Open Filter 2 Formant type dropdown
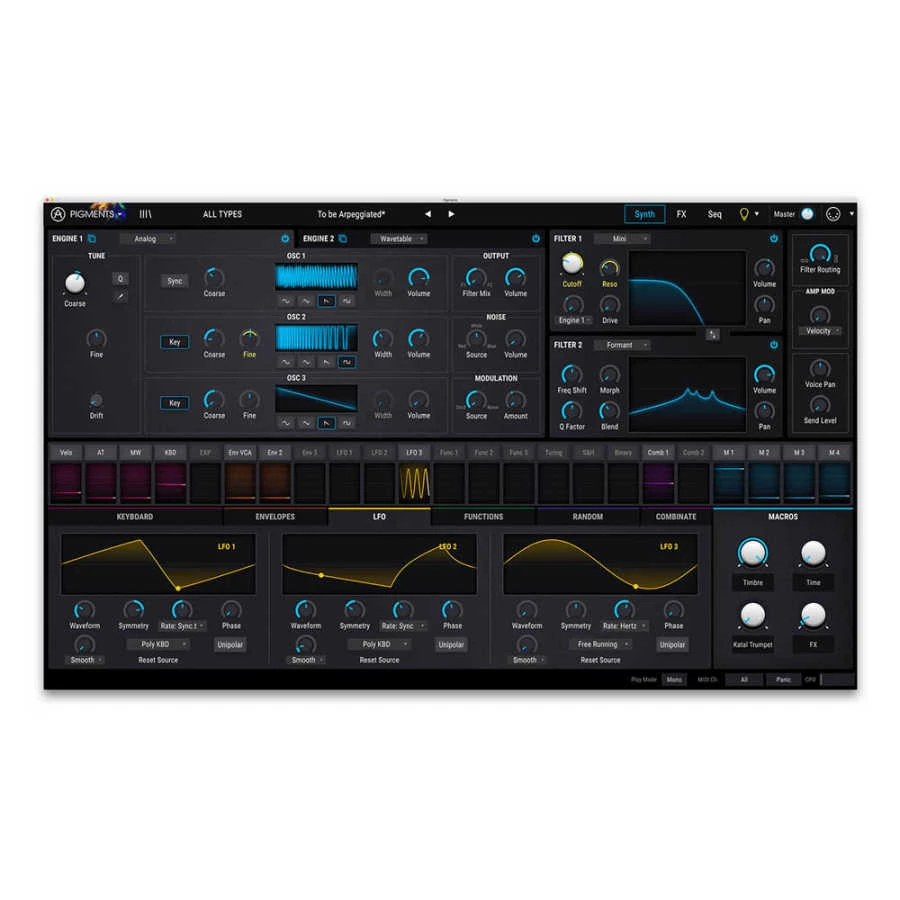900x900 pixels. 621,345
